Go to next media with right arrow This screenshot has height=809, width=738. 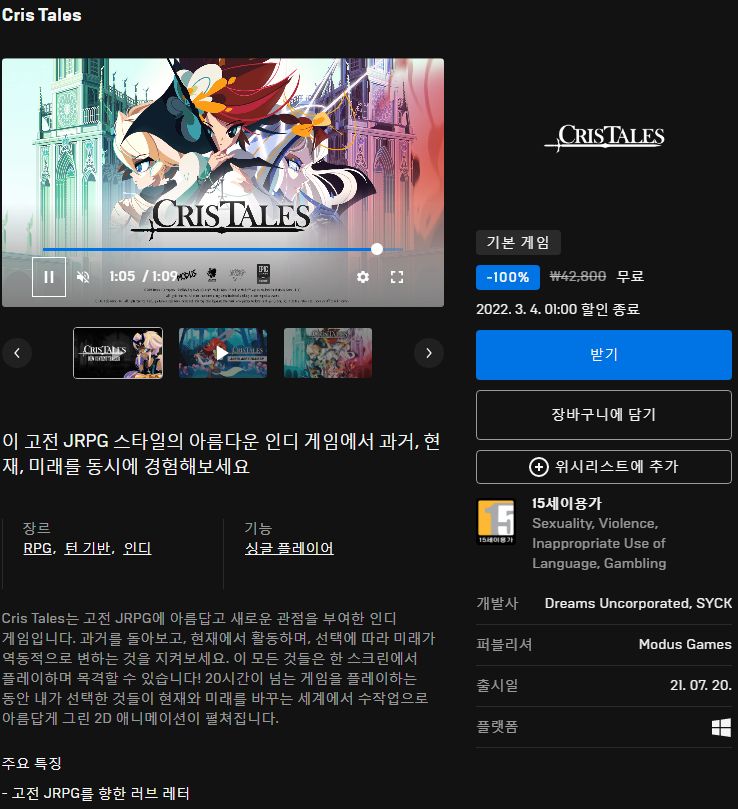[x=429, y=353]
